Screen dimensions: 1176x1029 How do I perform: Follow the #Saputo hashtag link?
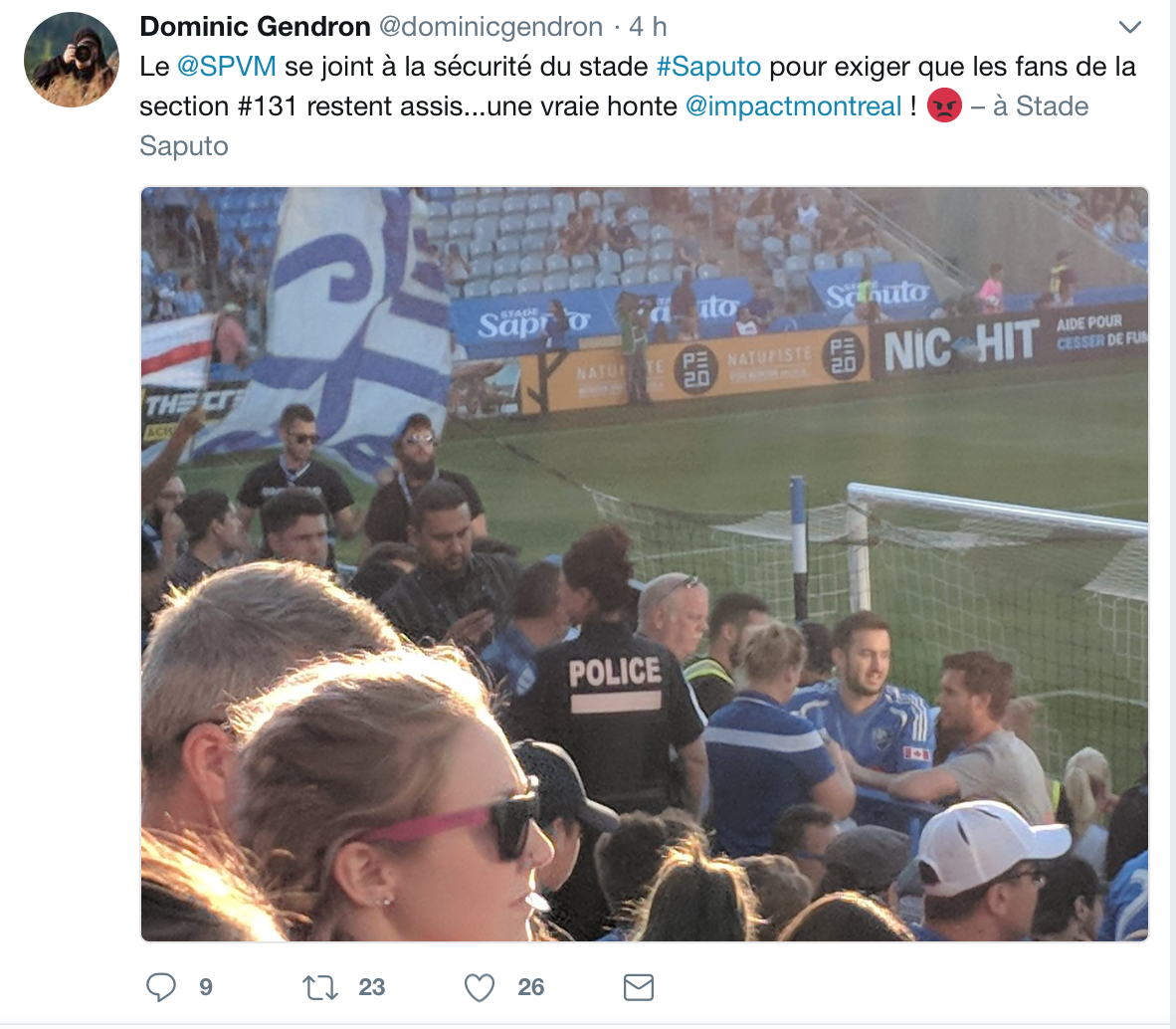(708, 67)
